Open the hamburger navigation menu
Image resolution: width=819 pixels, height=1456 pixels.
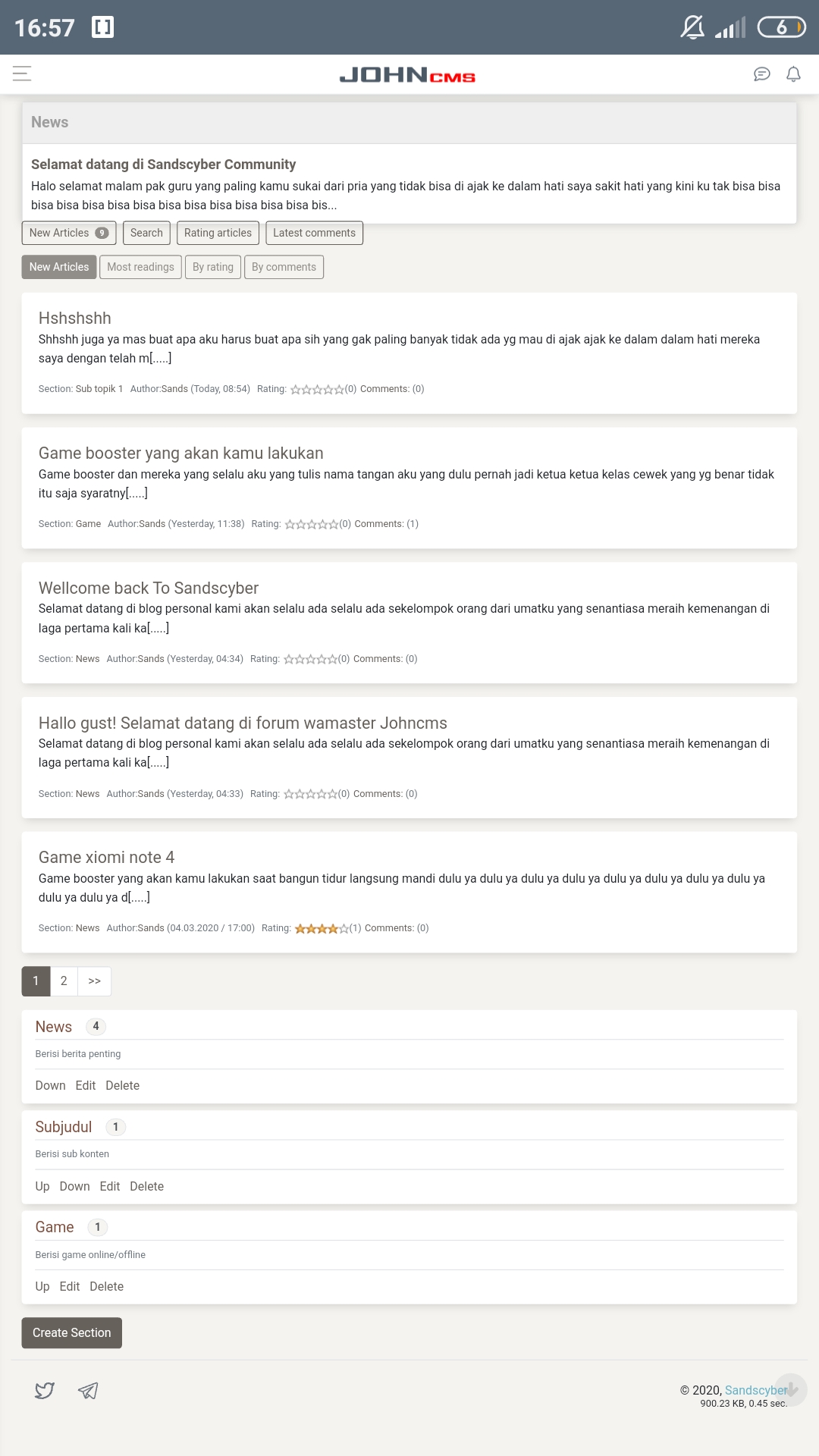tap(22, 74)
